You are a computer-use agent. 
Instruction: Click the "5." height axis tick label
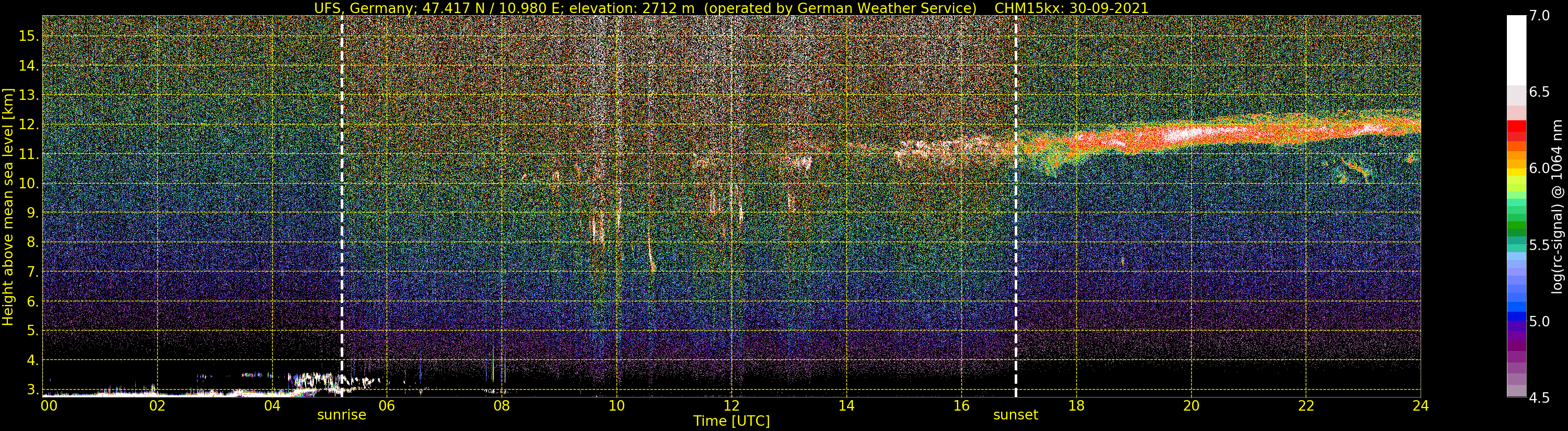(33, 331)
